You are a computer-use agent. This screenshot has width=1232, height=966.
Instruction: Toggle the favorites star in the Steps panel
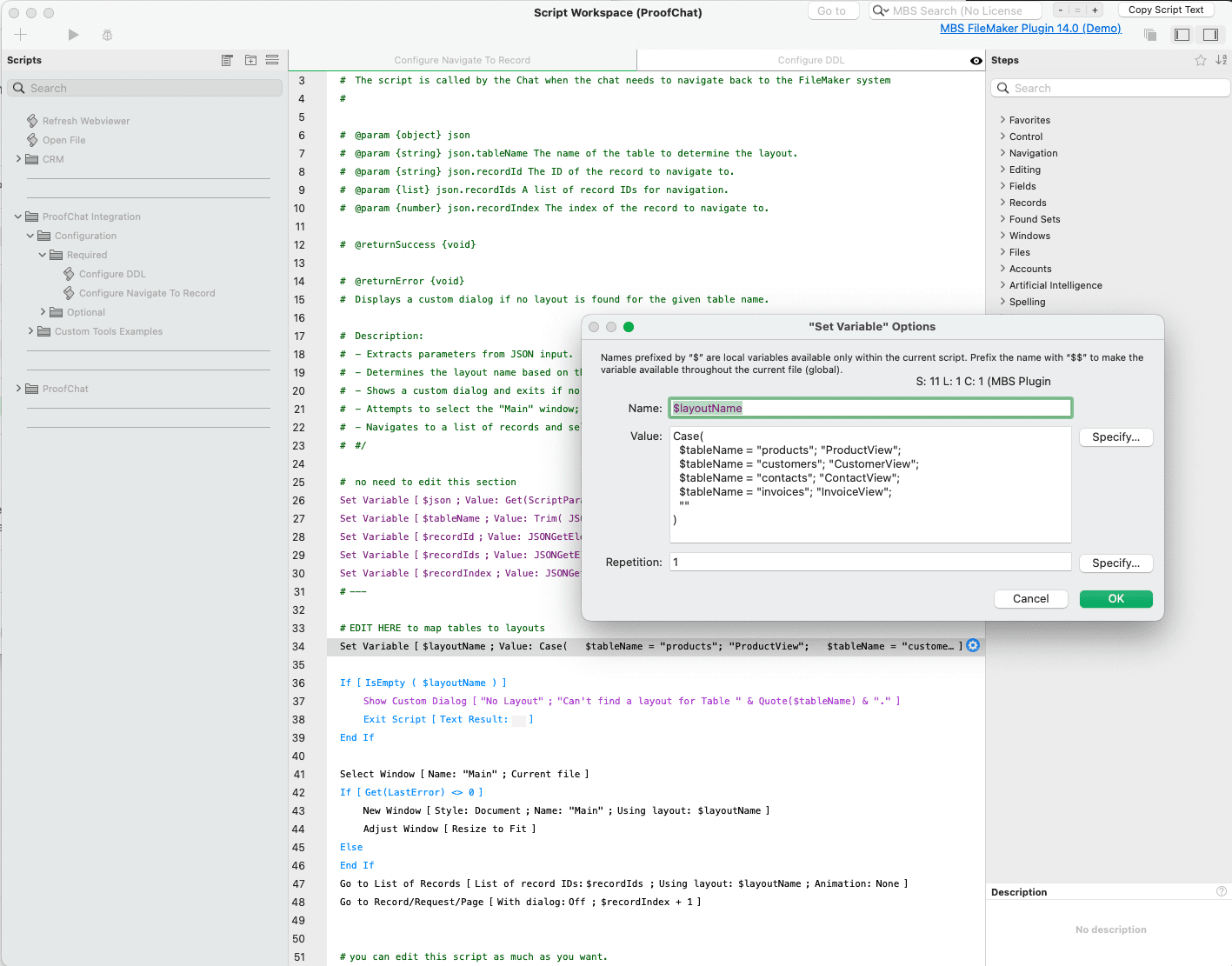click(1201, 59)
